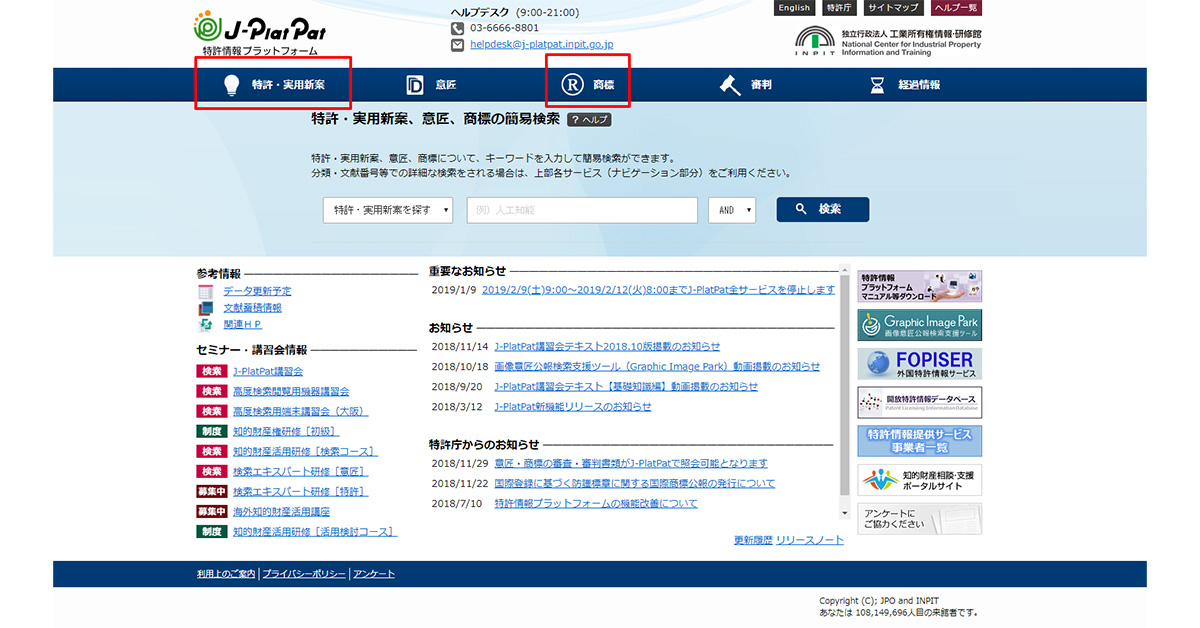The height and width of the screenshot is (628, 1200).
Task: Click the envelope icon beside helpdesk email
Action: (x=458, y=45)
